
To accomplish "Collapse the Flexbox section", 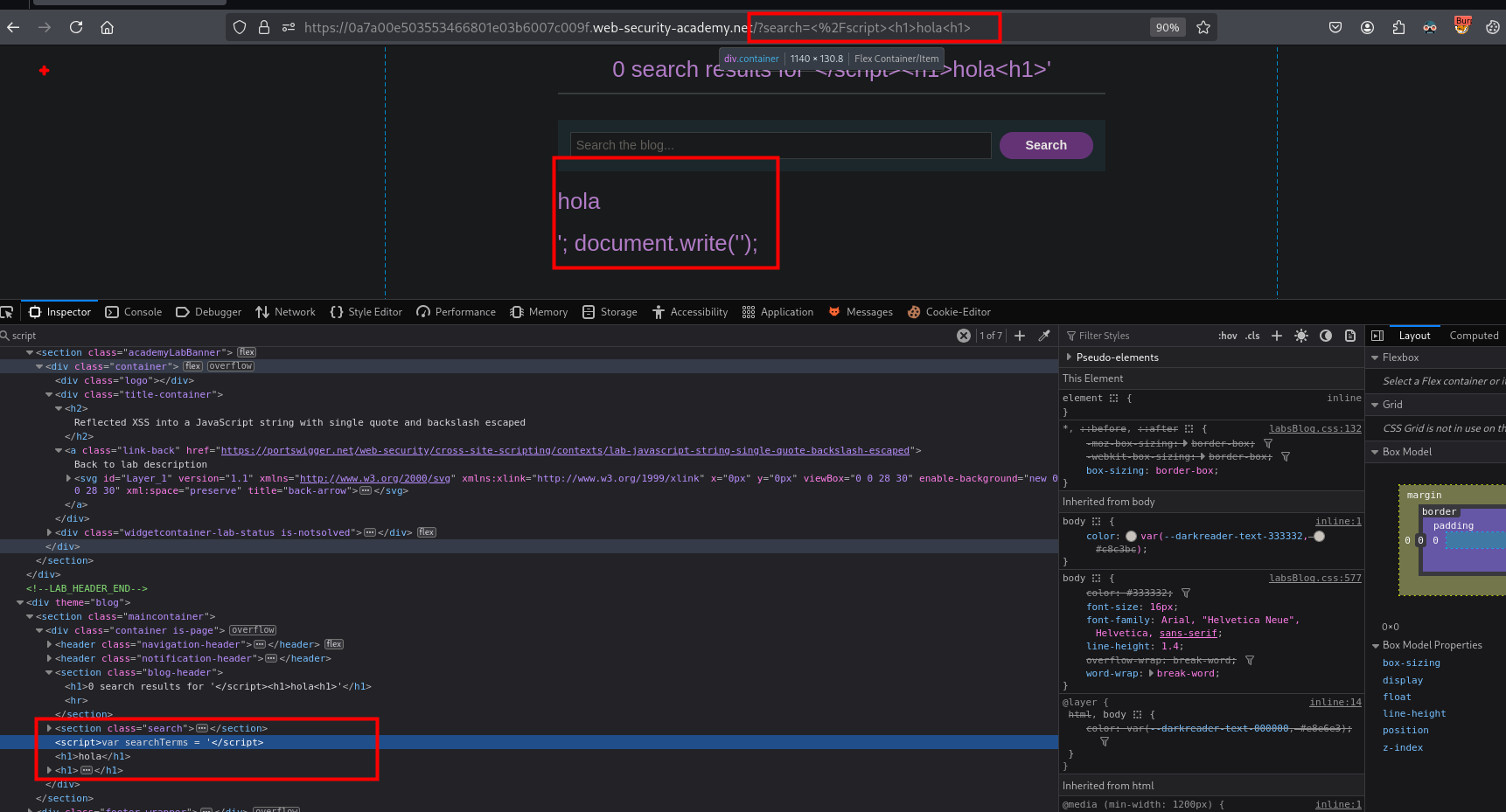I will (1375, 357).
